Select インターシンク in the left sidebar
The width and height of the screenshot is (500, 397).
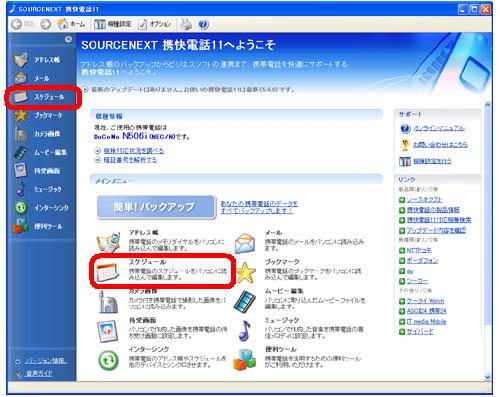(x=41, y=208)
